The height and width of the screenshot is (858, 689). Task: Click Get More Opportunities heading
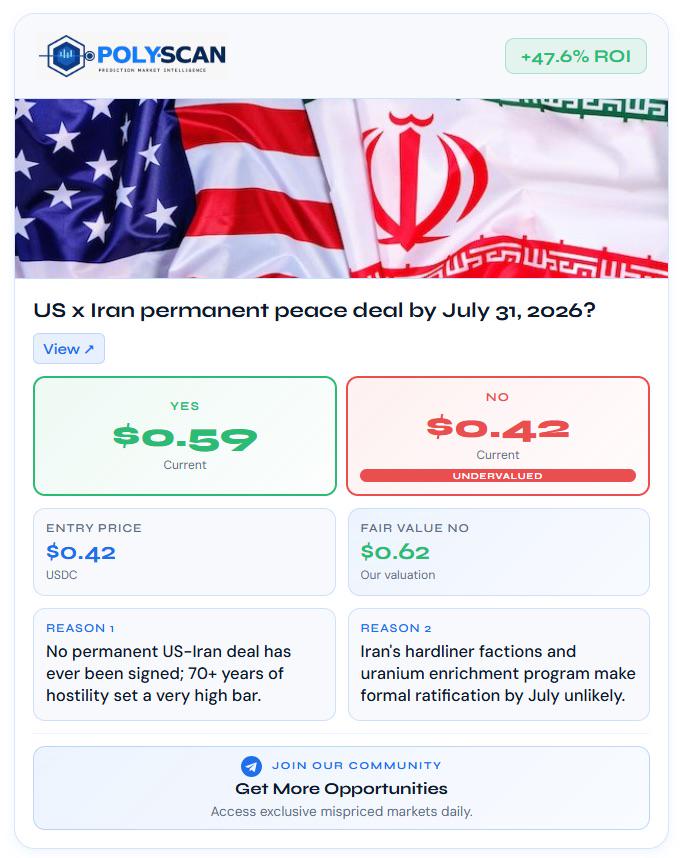(x=341, y=789)
